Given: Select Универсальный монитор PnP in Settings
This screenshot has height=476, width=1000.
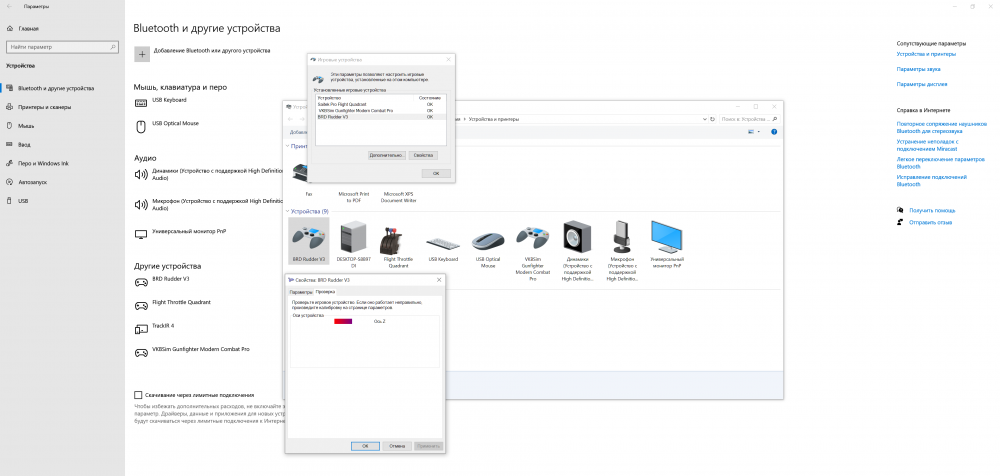Looking at the screenshot, I should click(189, 232).
